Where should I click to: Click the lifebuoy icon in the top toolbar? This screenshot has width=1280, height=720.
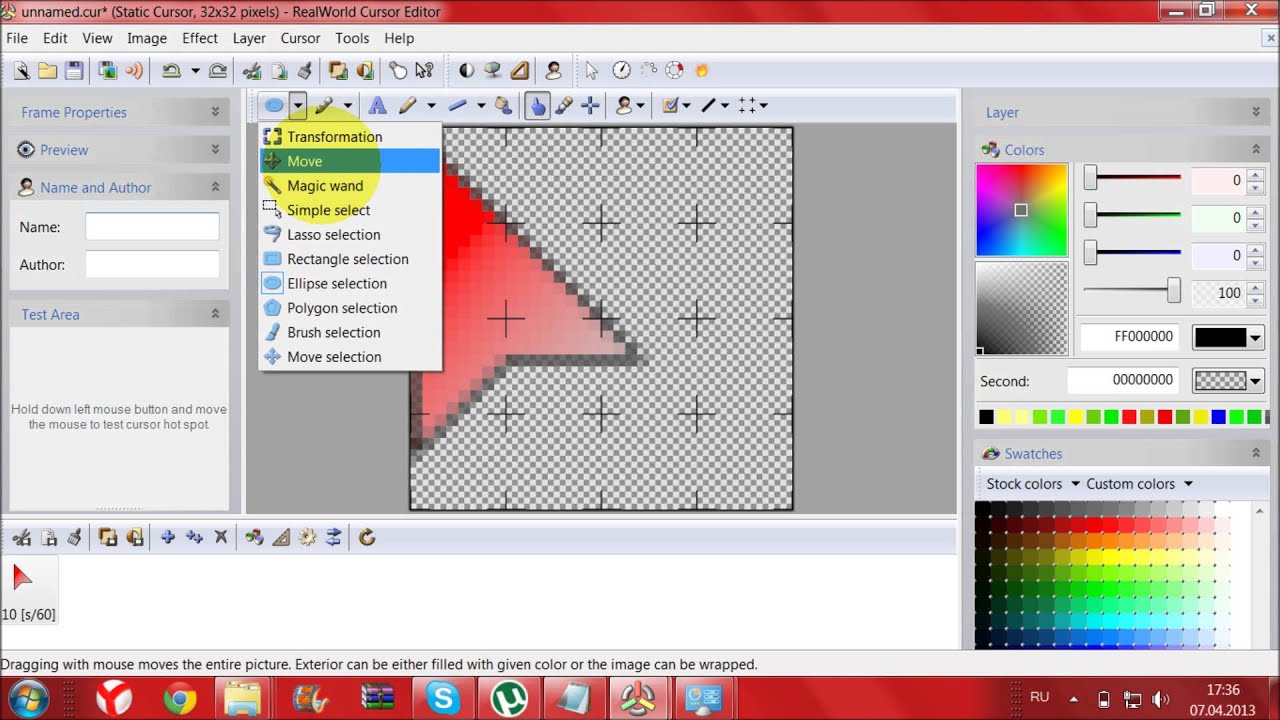point(675,71)
